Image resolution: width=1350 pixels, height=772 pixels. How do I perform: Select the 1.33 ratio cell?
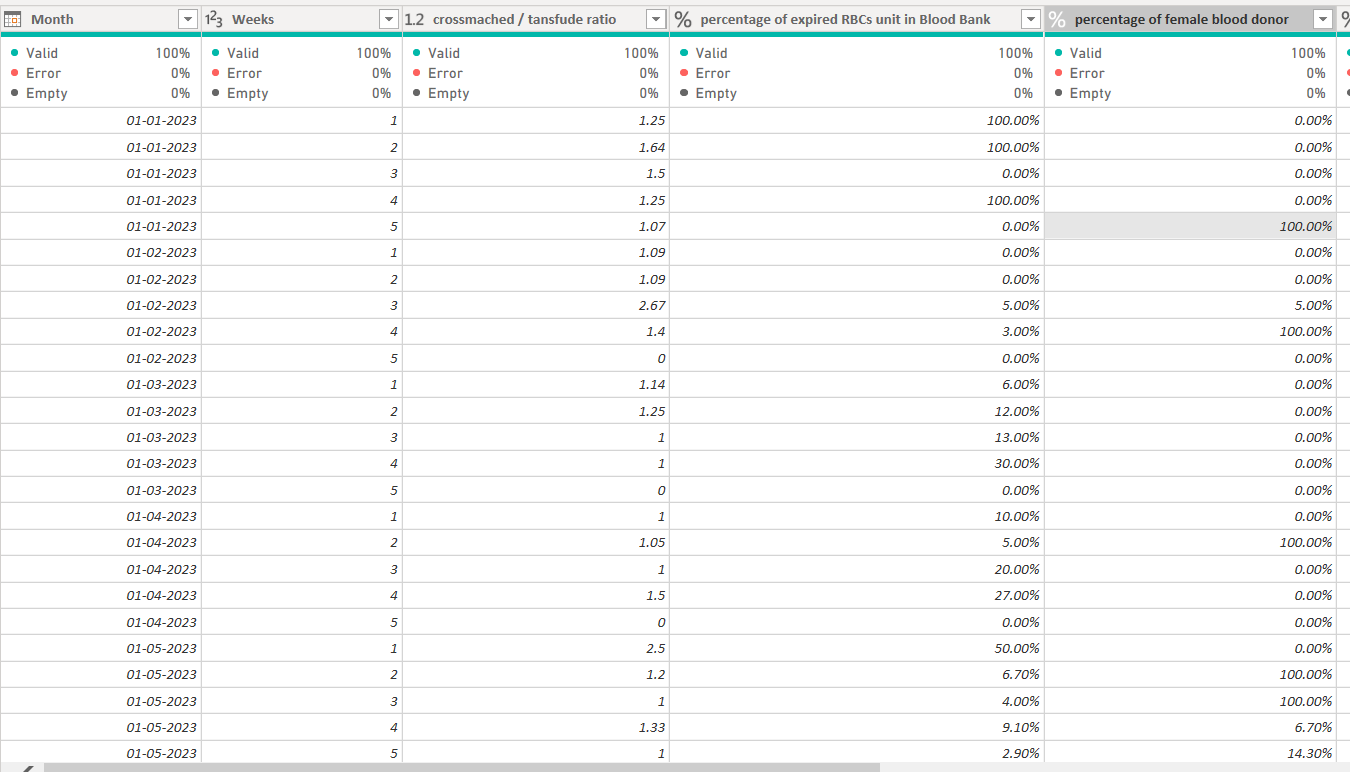536,727
